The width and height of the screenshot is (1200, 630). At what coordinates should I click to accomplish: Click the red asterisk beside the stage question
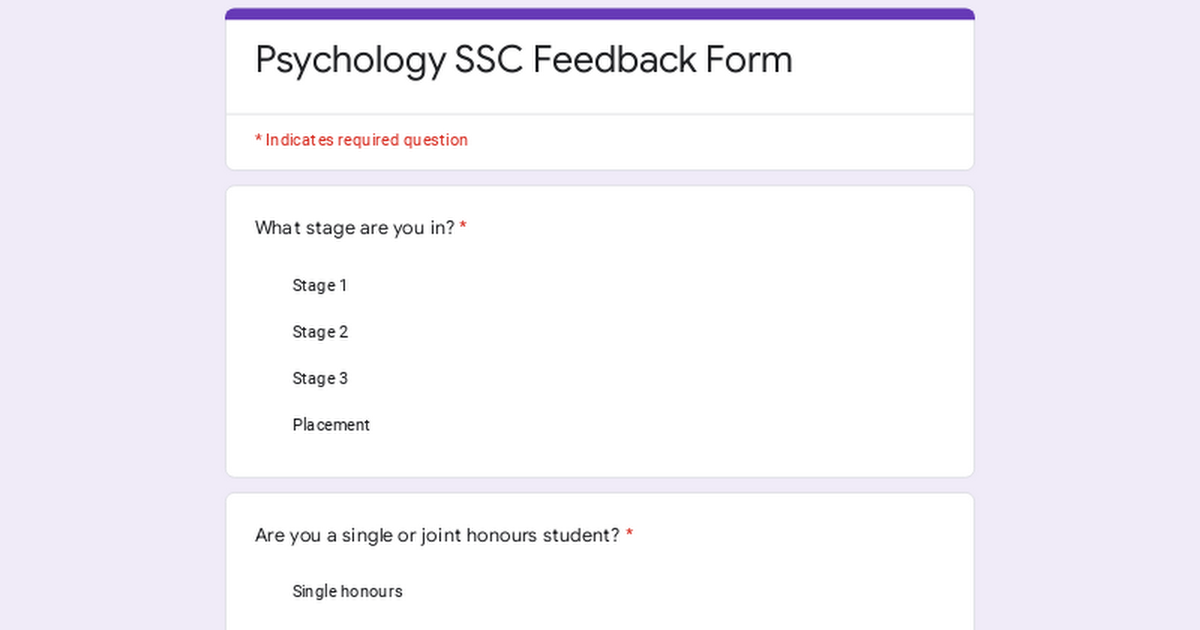click(x=463, y=228)
